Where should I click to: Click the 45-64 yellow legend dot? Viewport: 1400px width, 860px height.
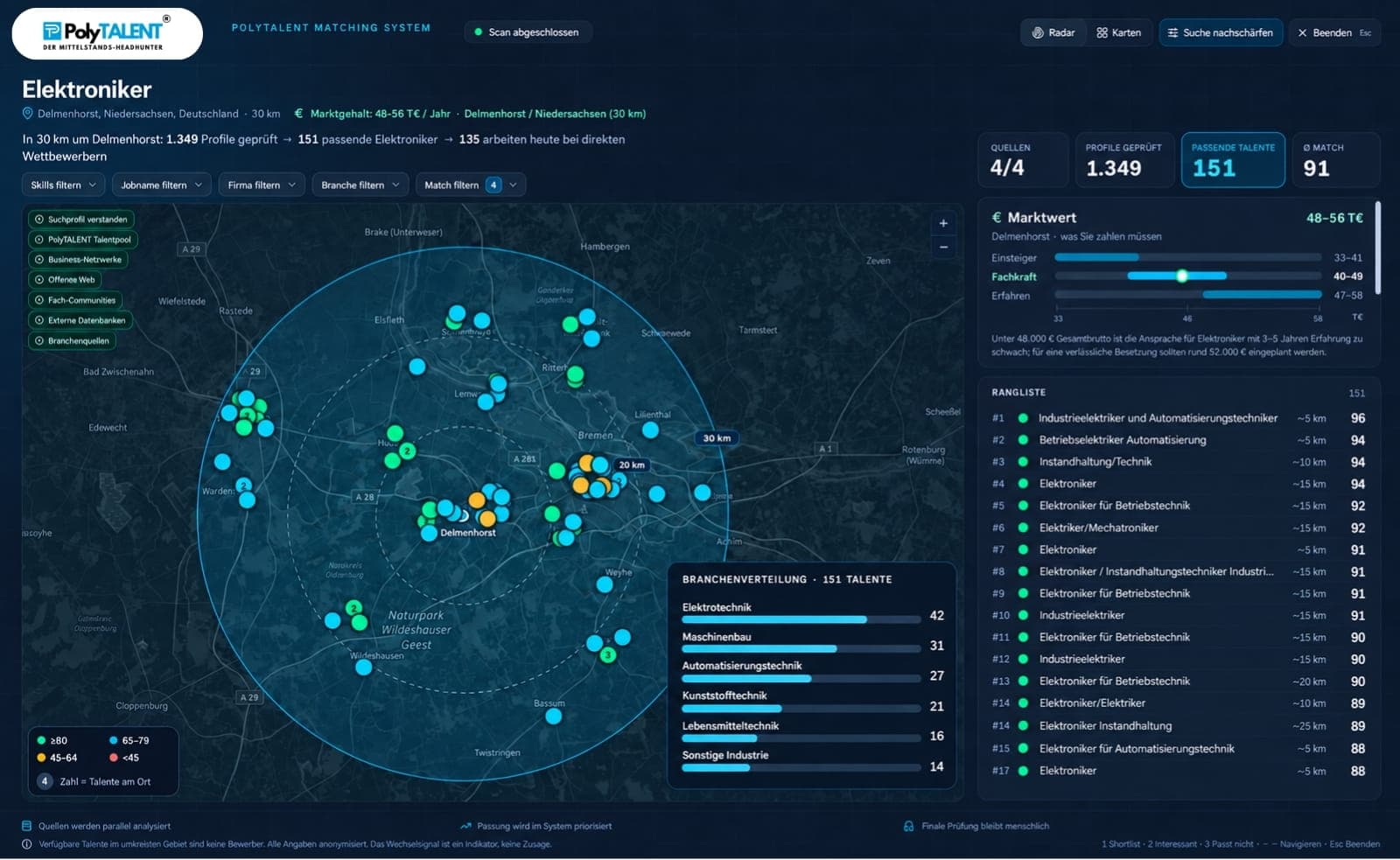click(41, 758)
